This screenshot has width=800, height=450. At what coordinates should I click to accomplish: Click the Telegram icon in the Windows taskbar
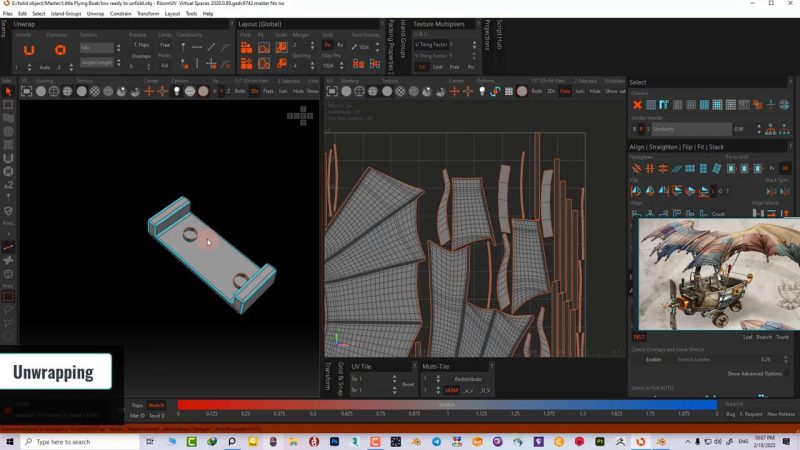438,441
